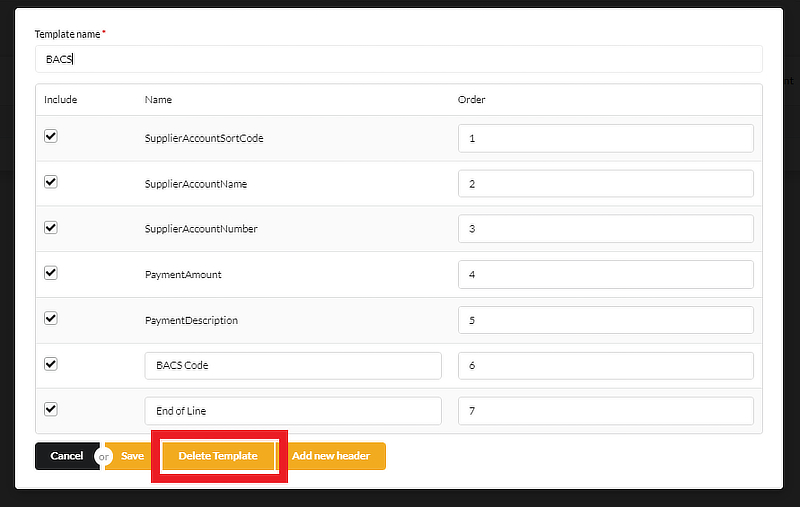Toggle the PaymentAmount include checkbox
This screenshot has width=800, height=507.
coord(51,273)
